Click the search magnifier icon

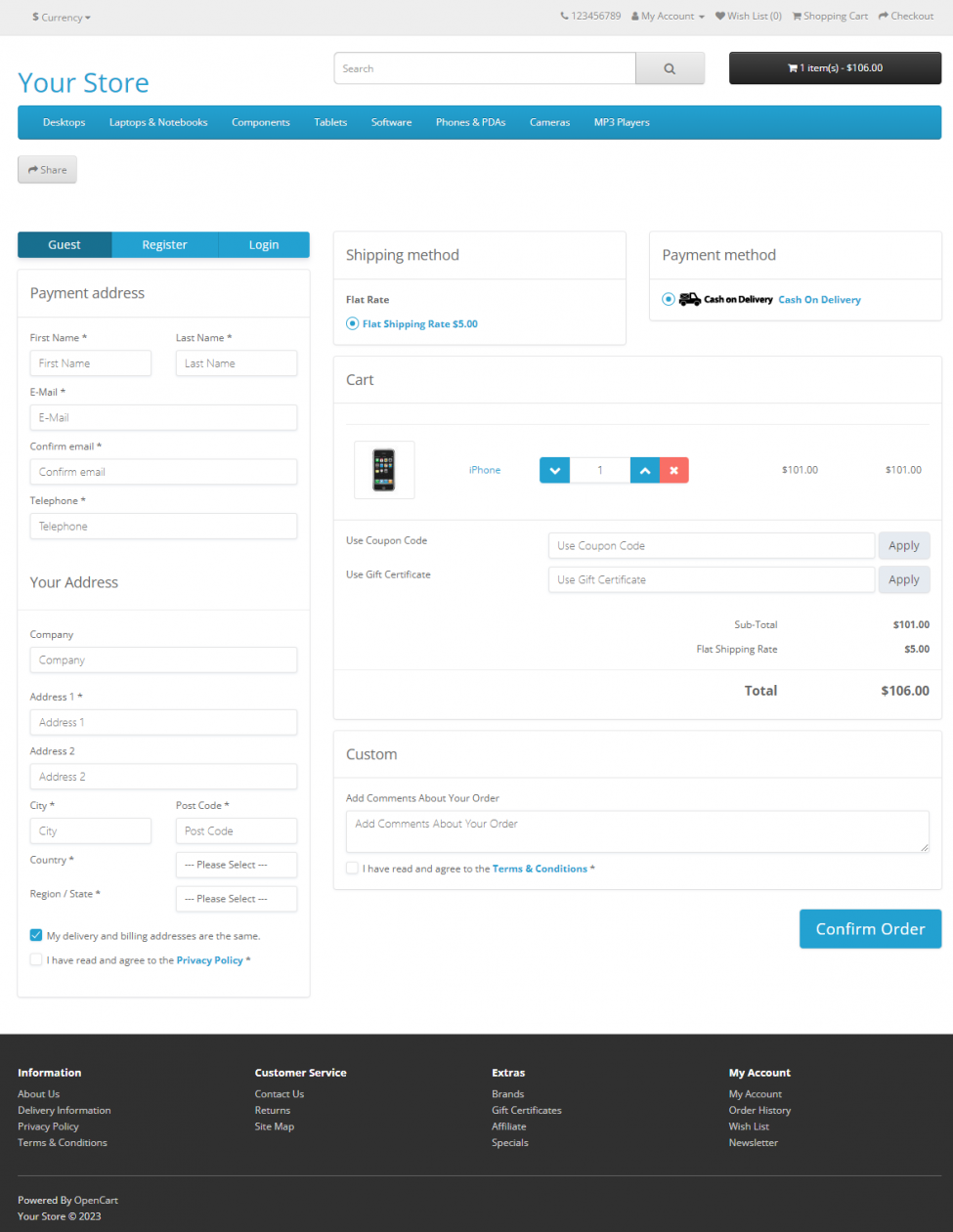pos(670,68)
